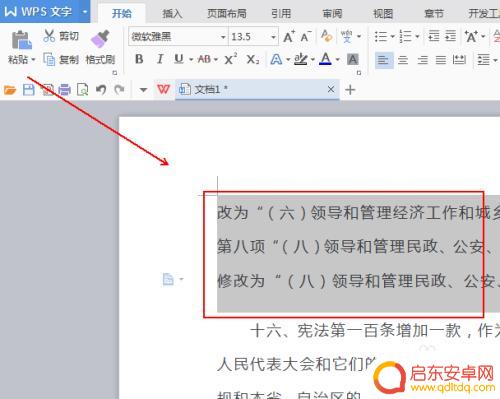This screenshot has height=399, width=500.
Task: Set paragraph to align right
Action: 422,60
